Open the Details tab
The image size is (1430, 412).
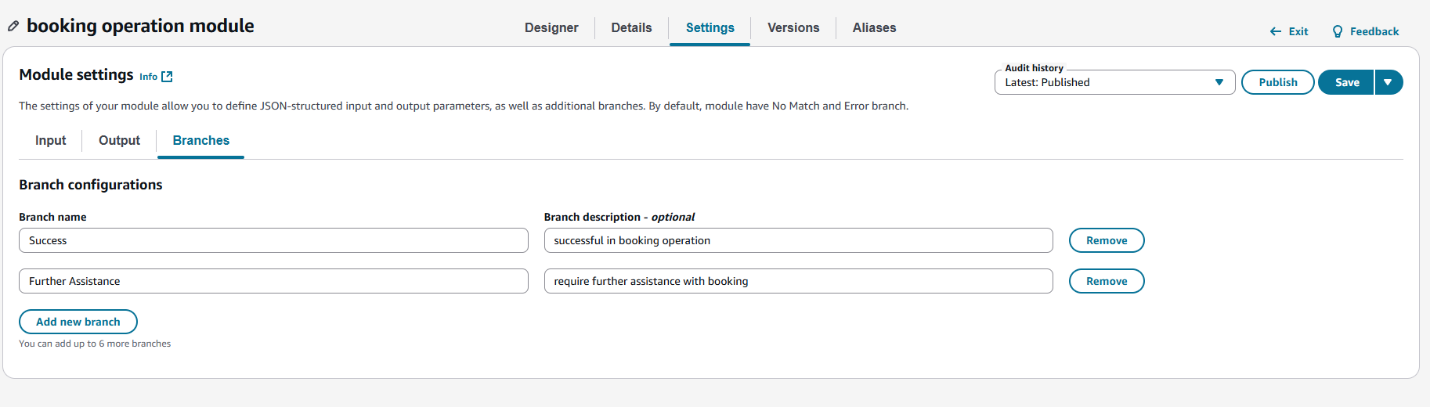coord(631,28)
